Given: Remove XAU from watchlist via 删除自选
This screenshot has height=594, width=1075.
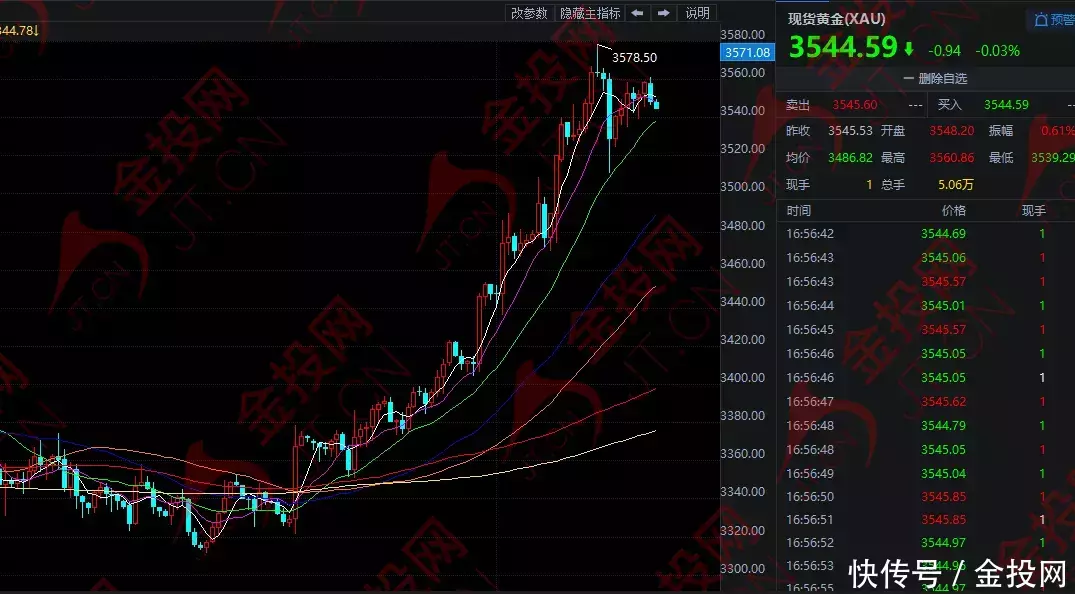Looking at the screenshot, I should (x=942, y=78).
